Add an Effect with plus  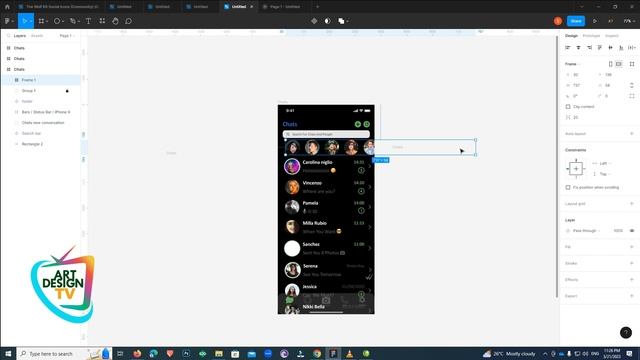click(632, 280)
